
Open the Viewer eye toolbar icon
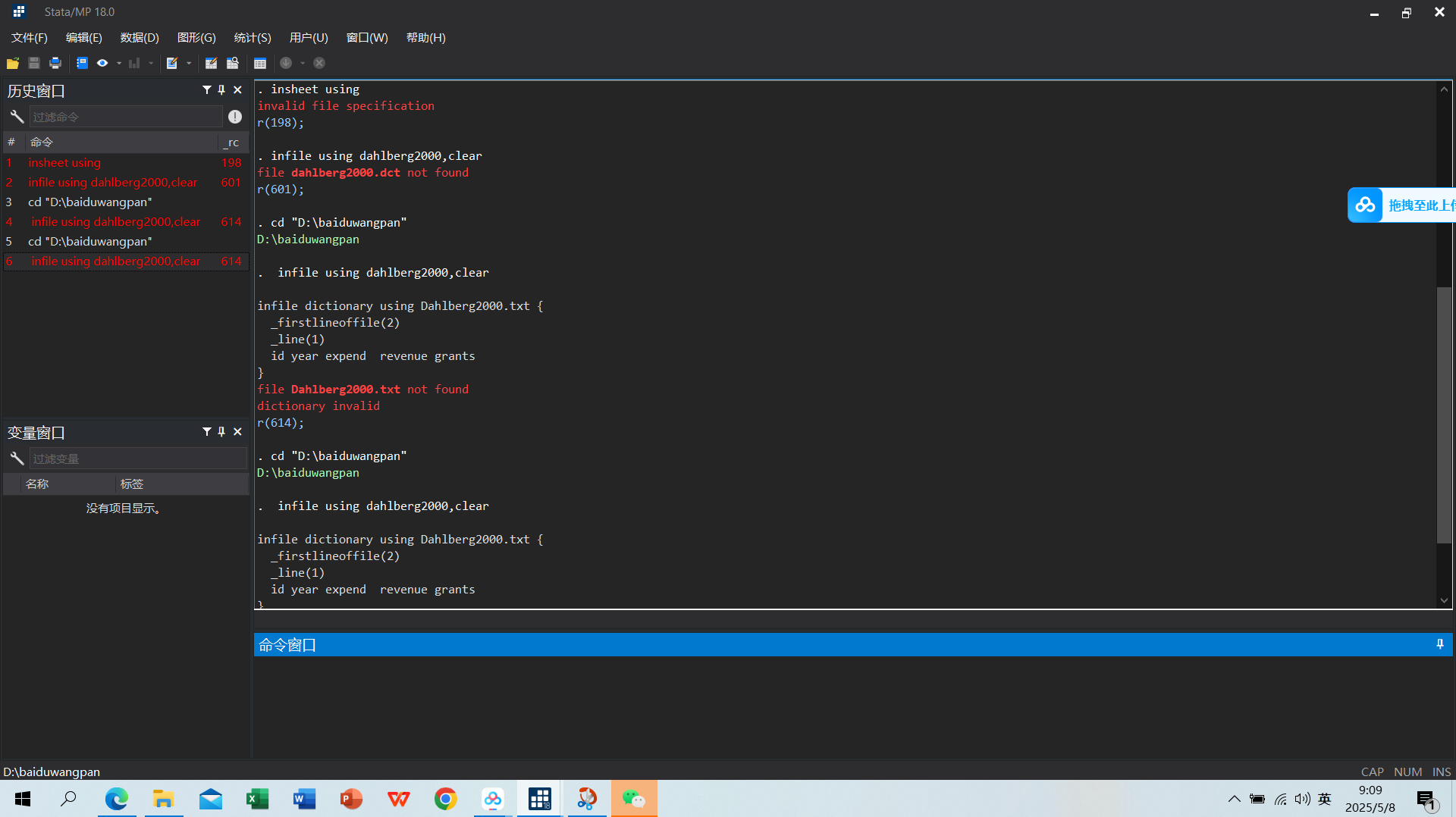pos(102,63)
